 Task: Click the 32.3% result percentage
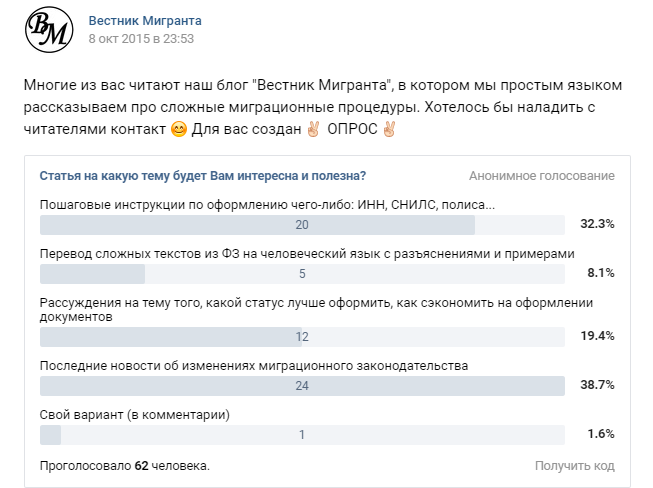[598, 224]
